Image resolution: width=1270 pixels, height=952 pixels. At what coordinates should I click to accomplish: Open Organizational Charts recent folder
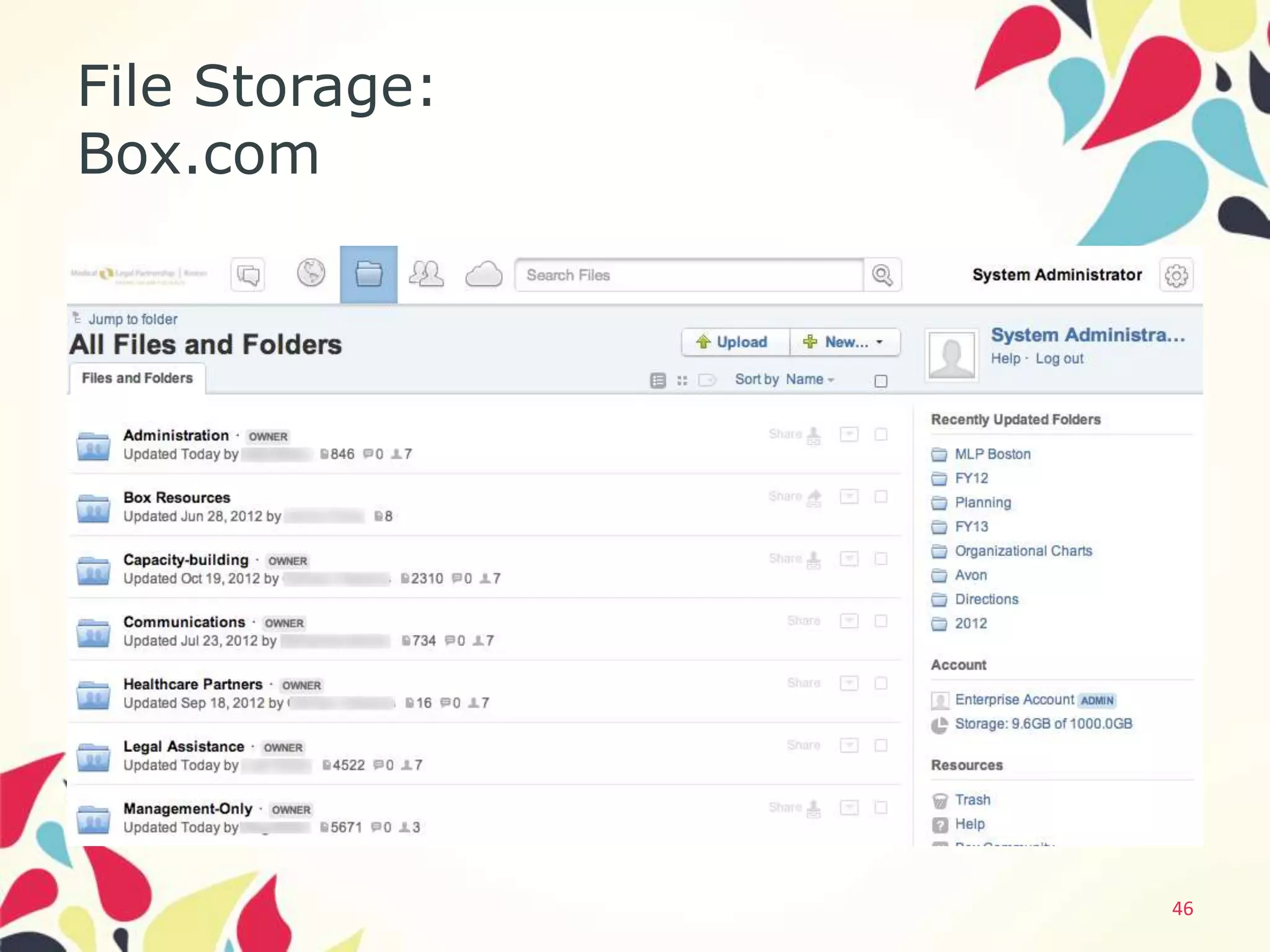pos(1024,551)
